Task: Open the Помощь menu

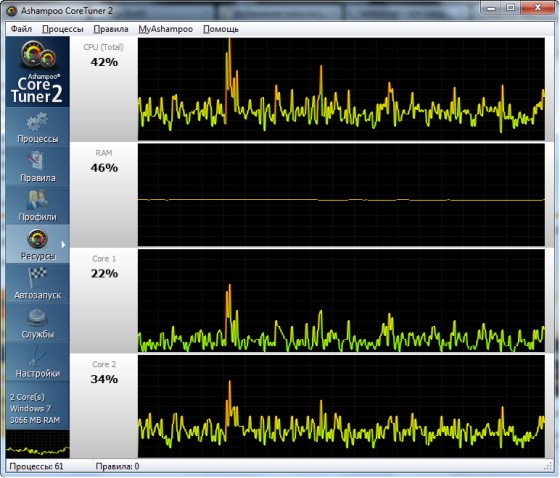Action: (221, 29)
